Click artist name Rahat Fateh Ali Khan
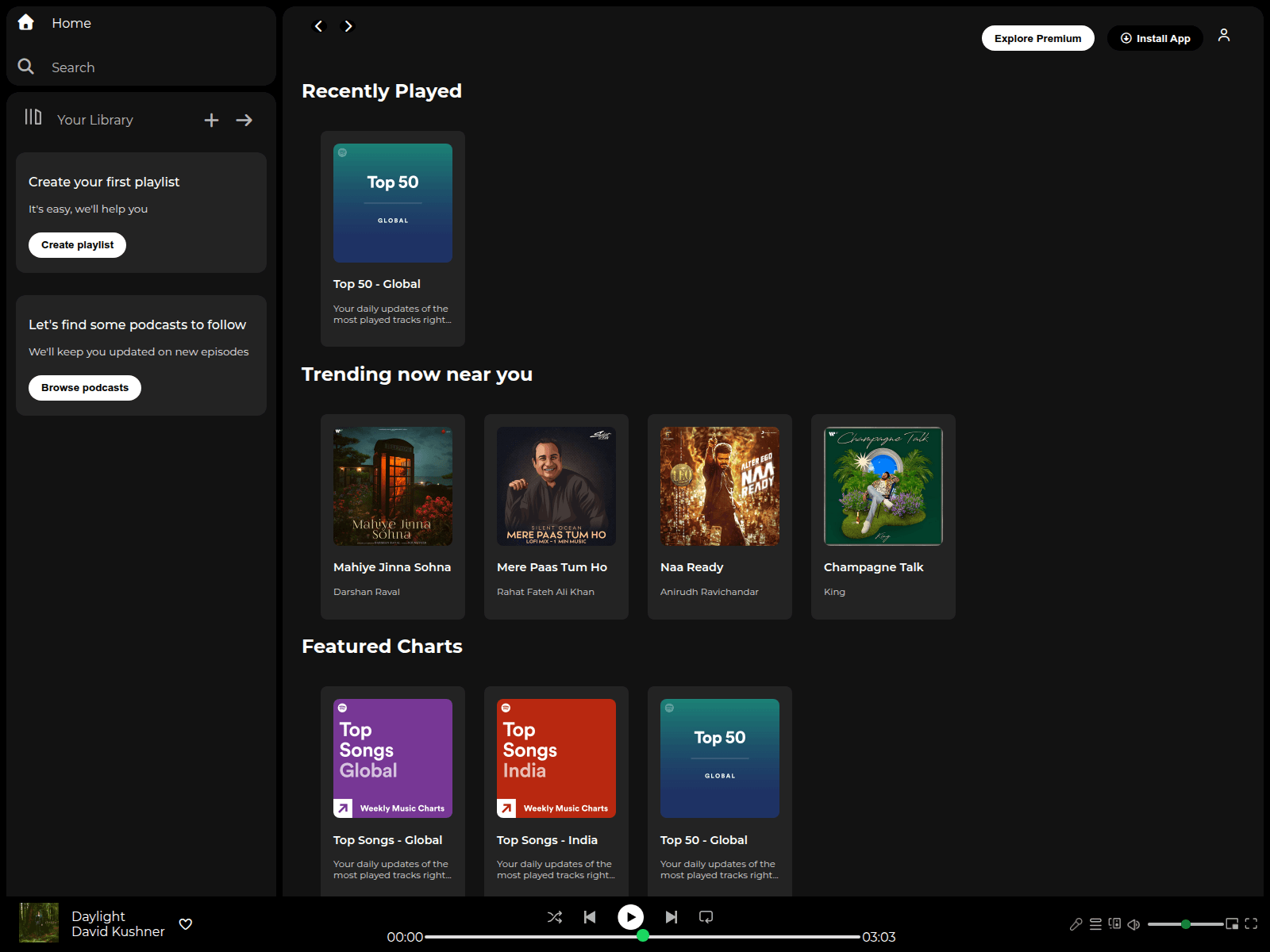 (x=545, y=592)
